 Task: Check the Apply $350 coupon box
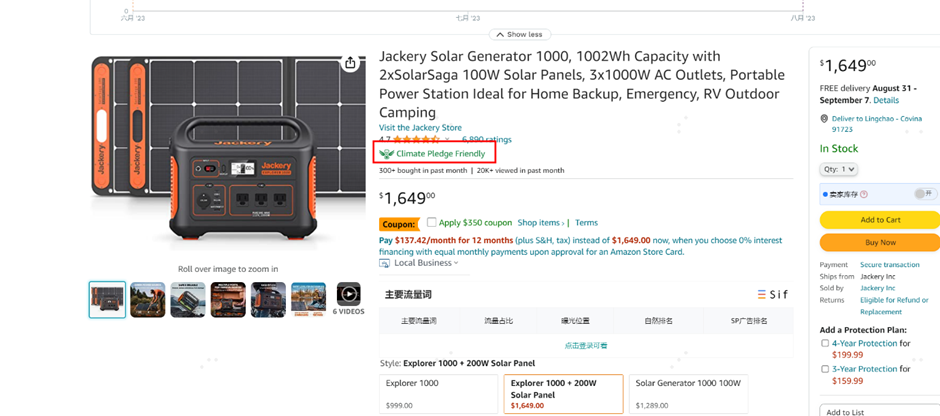point(431,222)
